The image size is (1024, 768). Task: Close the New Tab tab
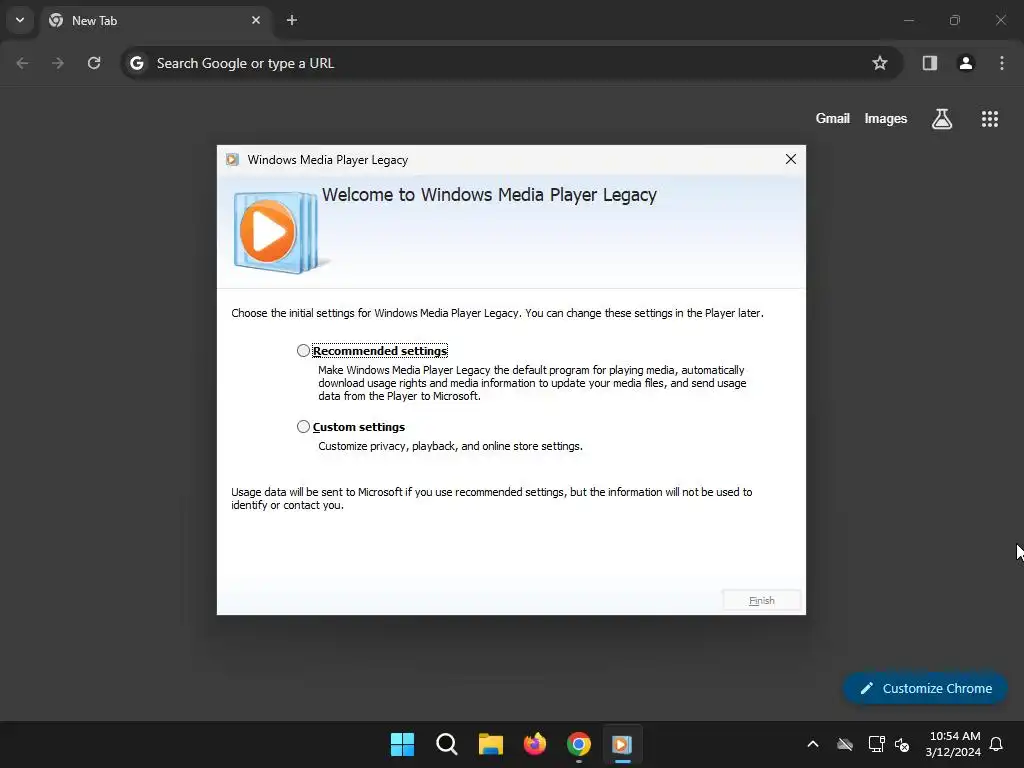pyautogui.click(x=255, y=20)
